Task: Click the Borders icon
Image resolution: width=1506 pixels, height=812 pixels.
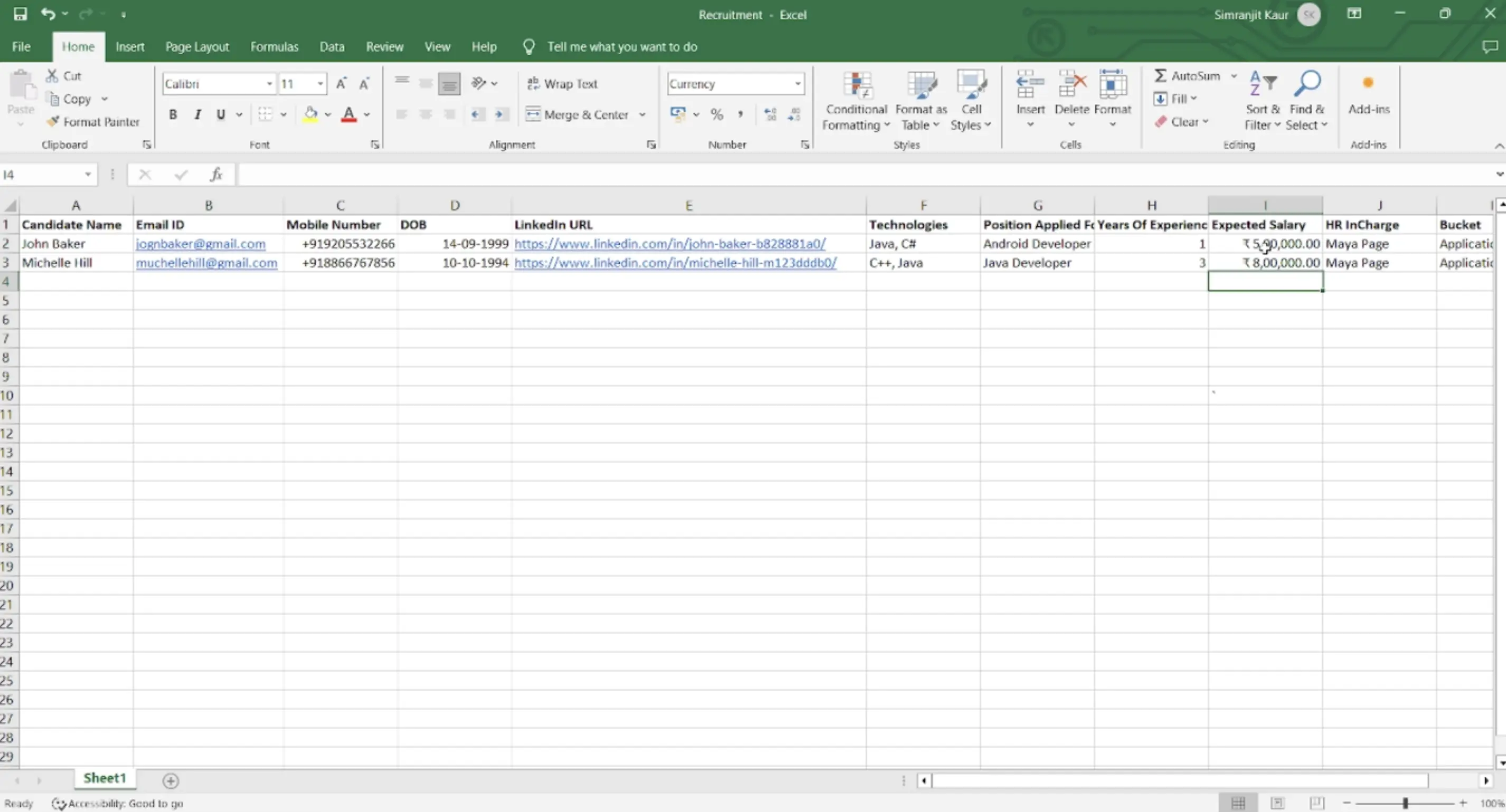Action: [x=265, y=114]
